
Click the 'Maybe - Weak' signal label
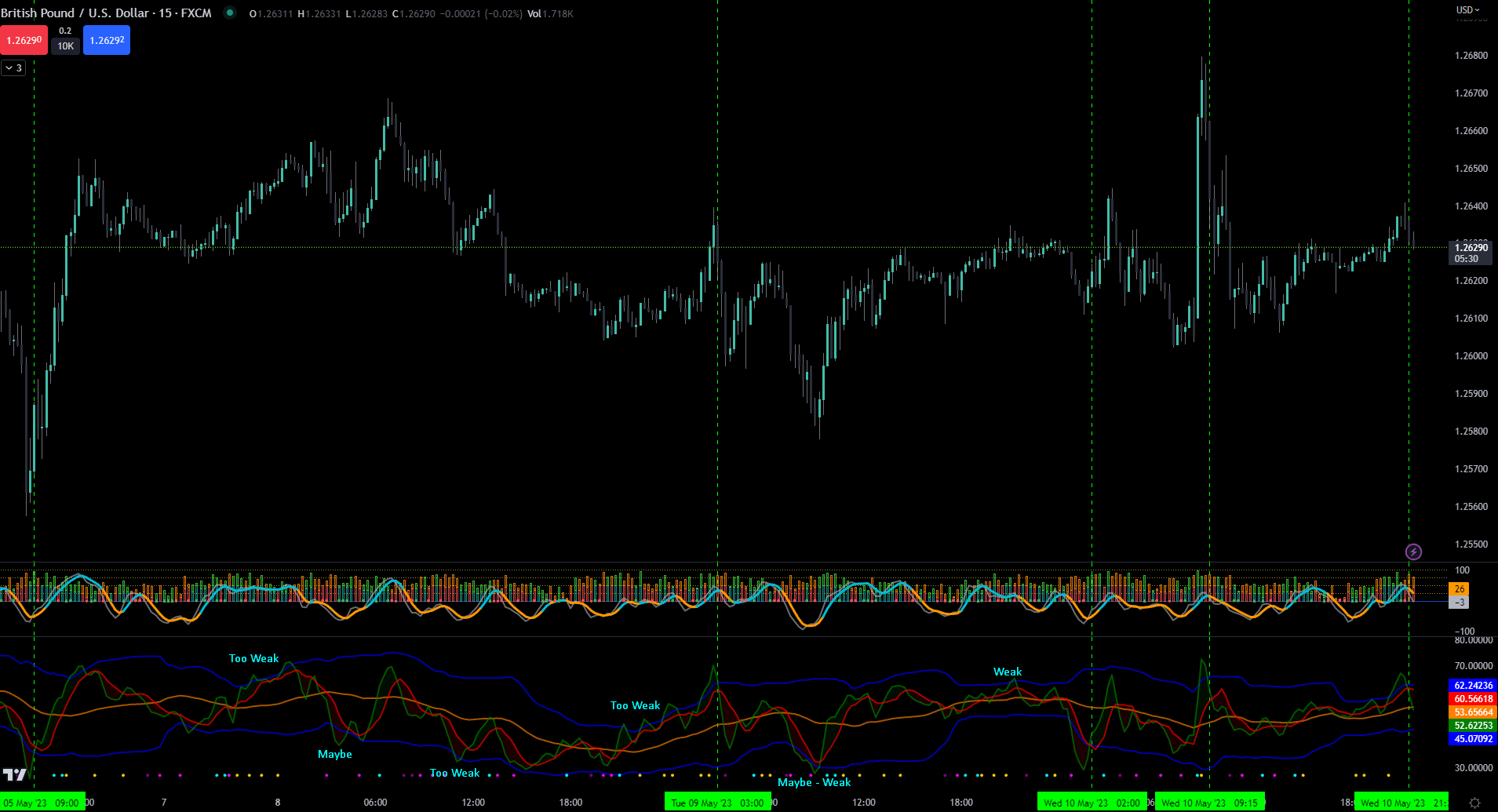point(814,782)
